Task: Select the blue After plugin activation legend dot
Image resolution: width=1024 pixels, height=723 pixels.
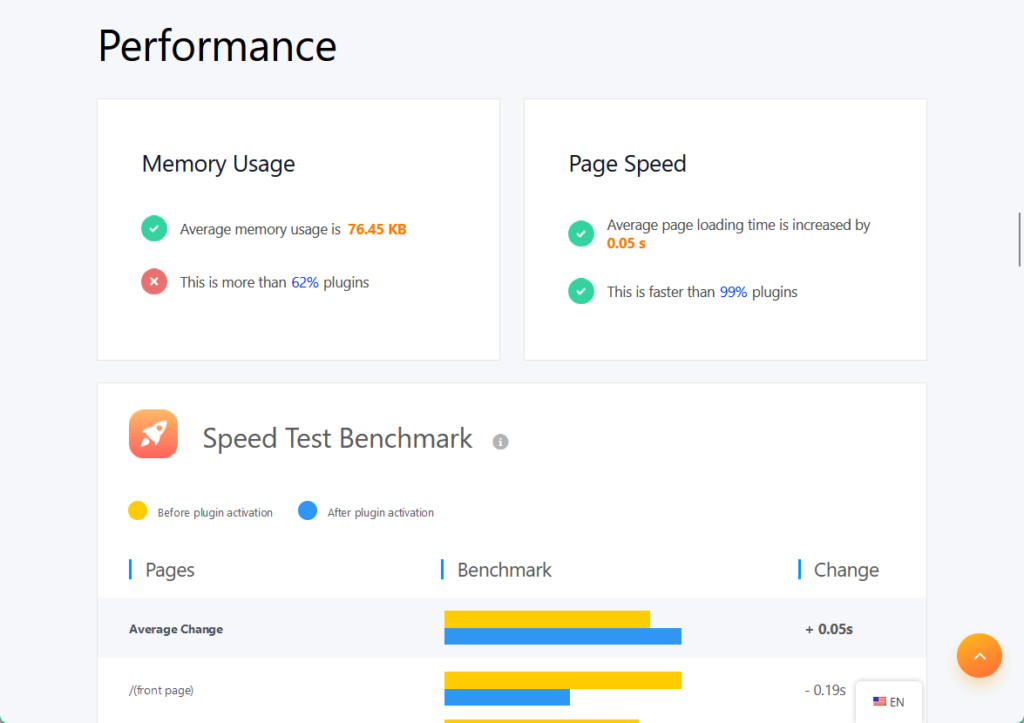Action: (308, 511)
